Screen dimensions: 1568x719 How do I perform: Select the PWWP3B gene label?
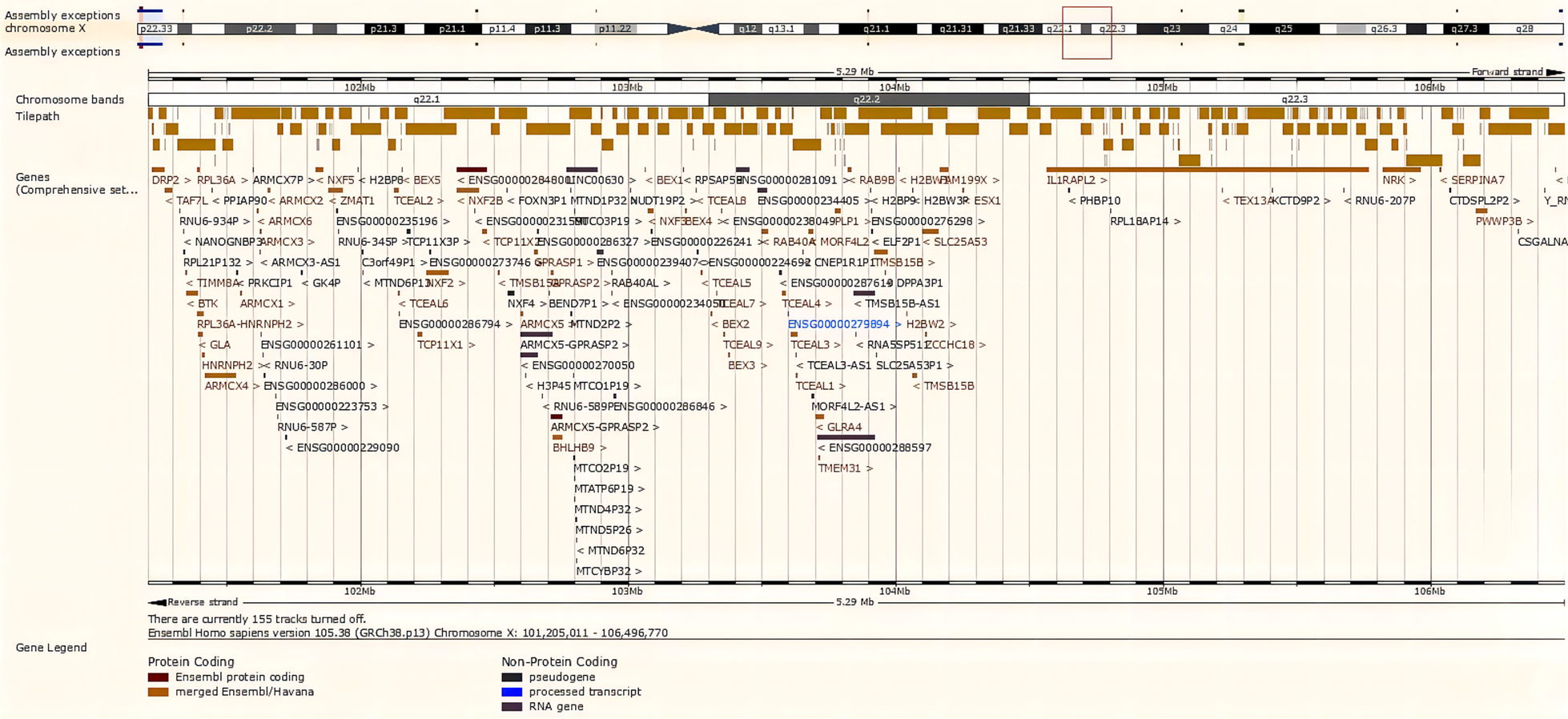(1504, 221)
